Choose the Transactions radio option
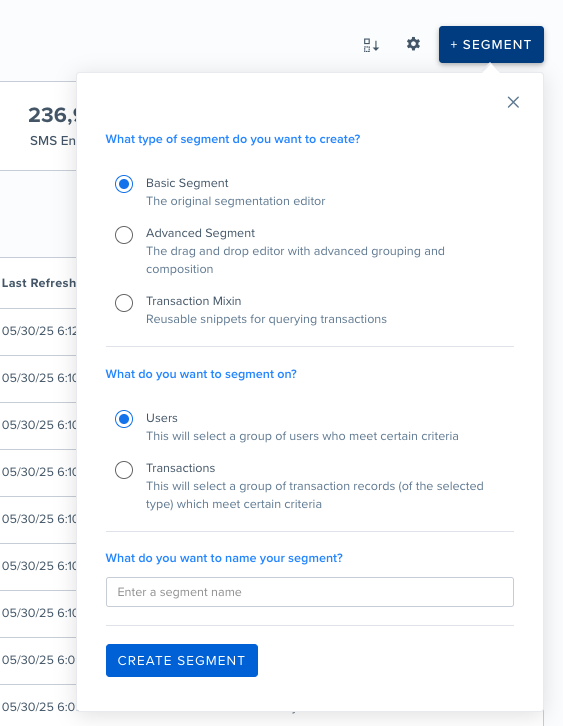The width and height of the screenshot is (563, 726). click(x=124, y=470)
